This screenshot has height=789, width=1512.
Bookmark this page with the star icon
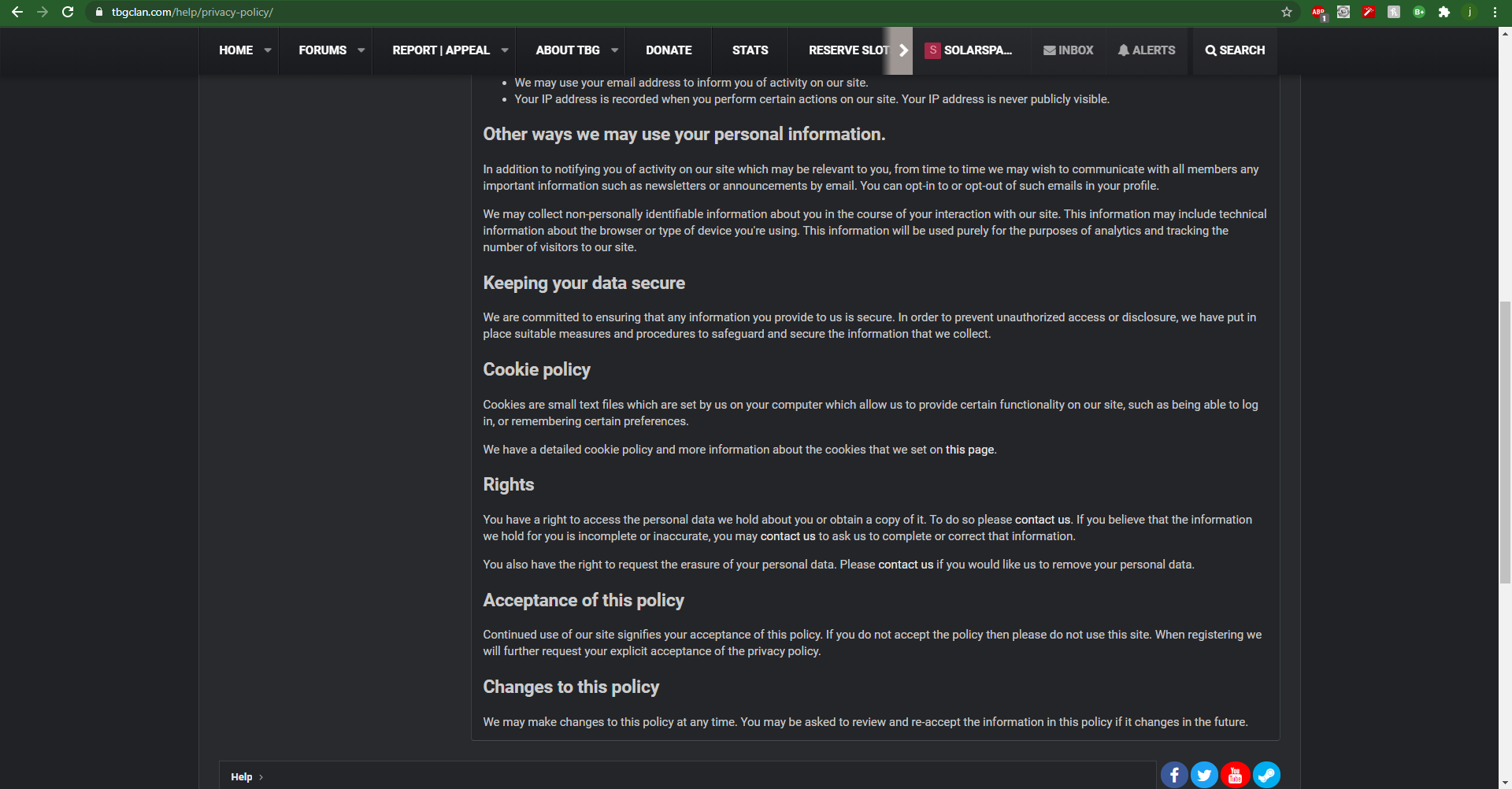[1287, 12]
